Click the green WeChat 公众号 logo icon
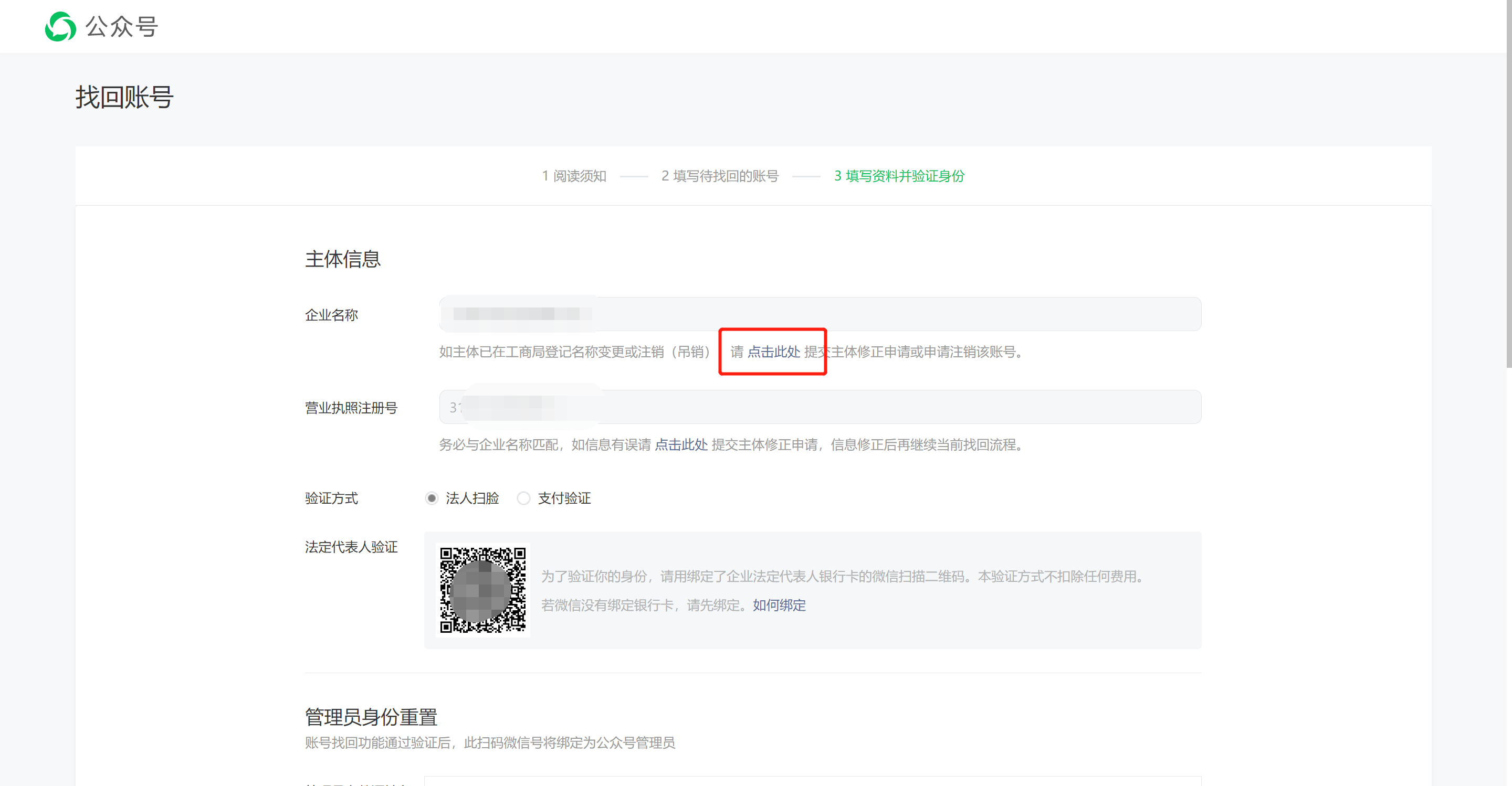This screenshot has height=786, width=1512. (x=60, y=26)
